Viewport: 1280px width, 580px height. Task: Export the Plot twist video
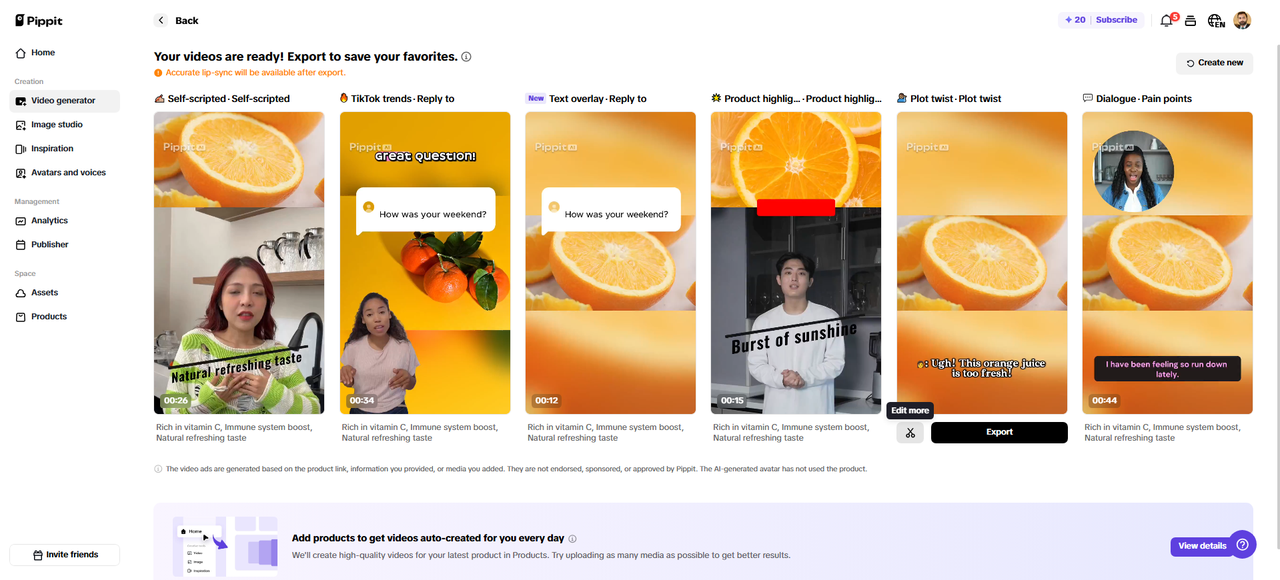click(999, 432)
